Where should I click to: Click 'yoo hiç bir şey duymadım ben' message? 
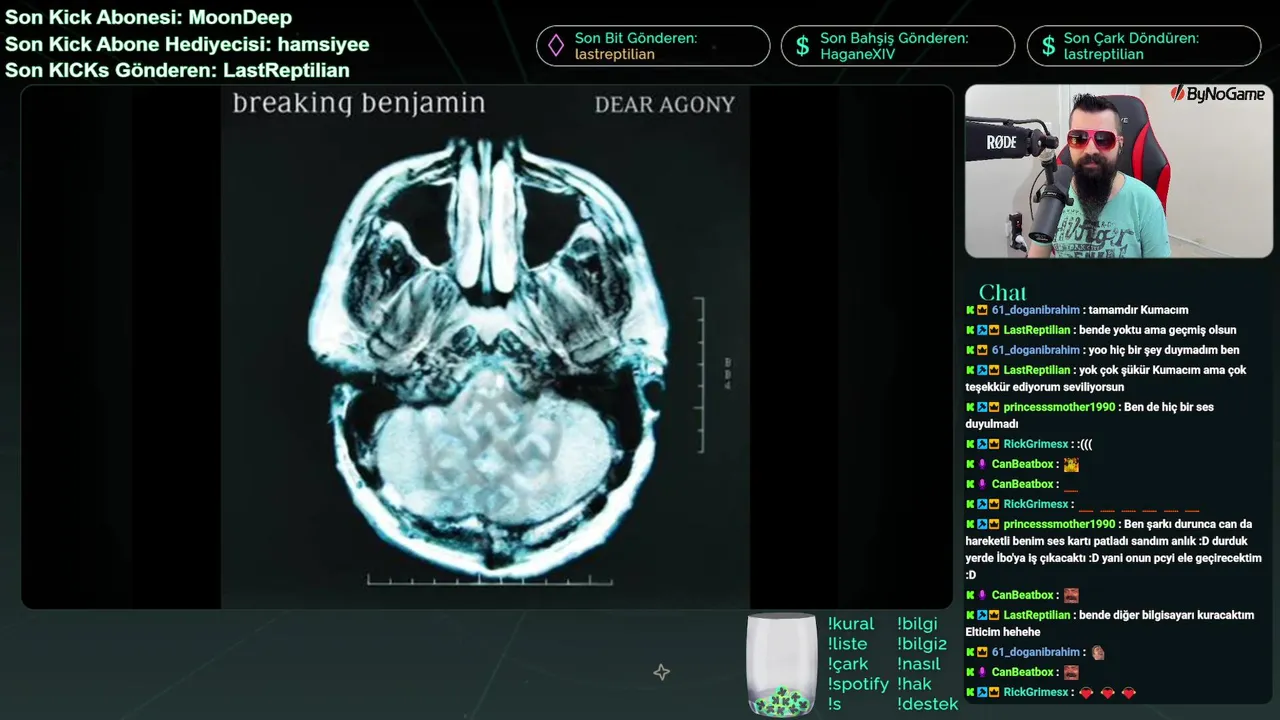click(1102, 350)
